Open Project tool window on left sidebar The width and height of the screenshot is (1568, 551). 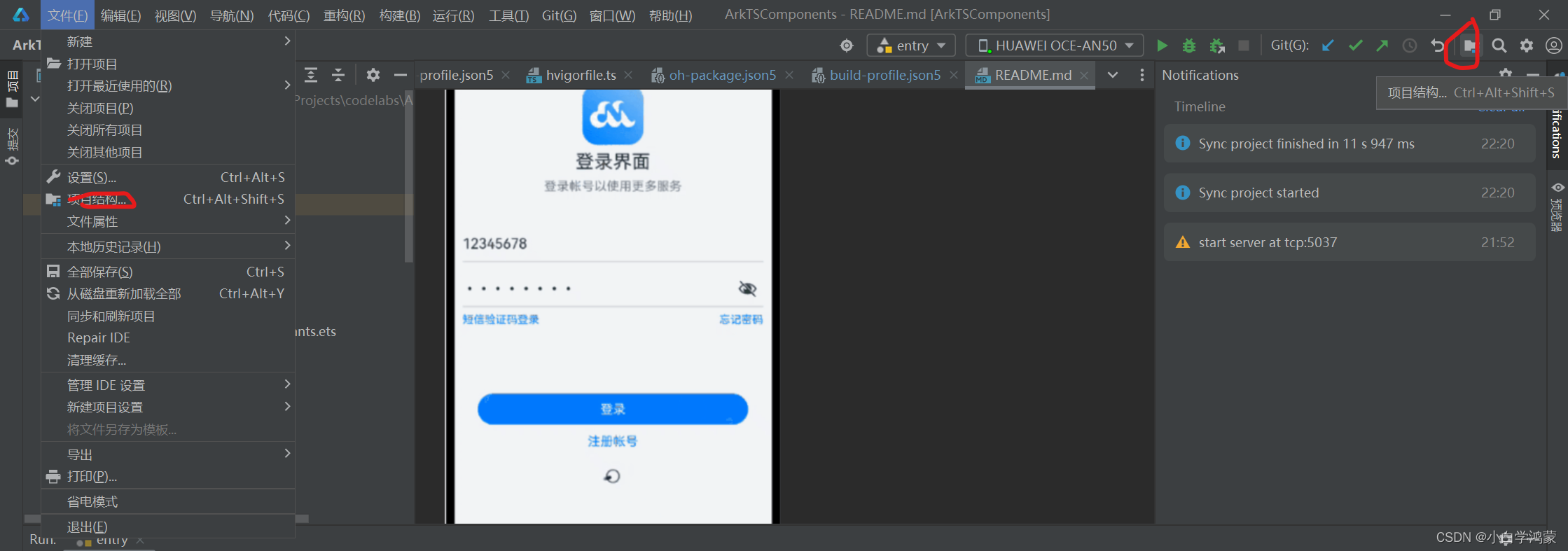12,89
